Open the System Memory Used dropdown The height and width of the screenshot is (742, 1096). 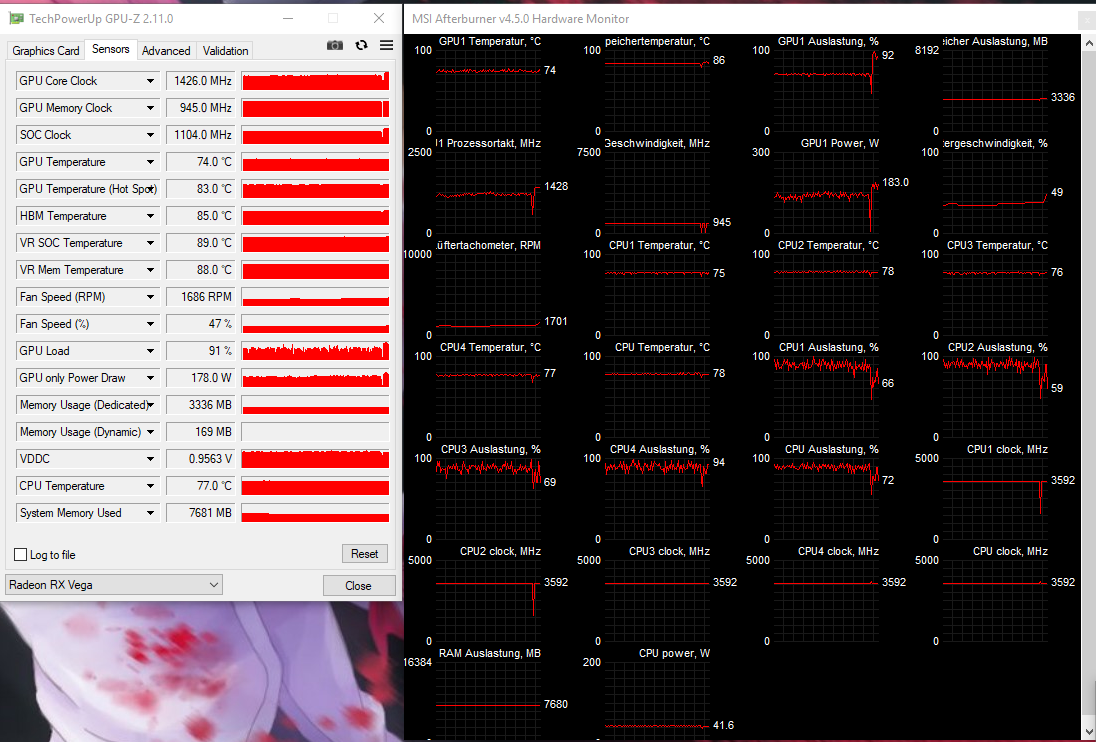point(150,513)
